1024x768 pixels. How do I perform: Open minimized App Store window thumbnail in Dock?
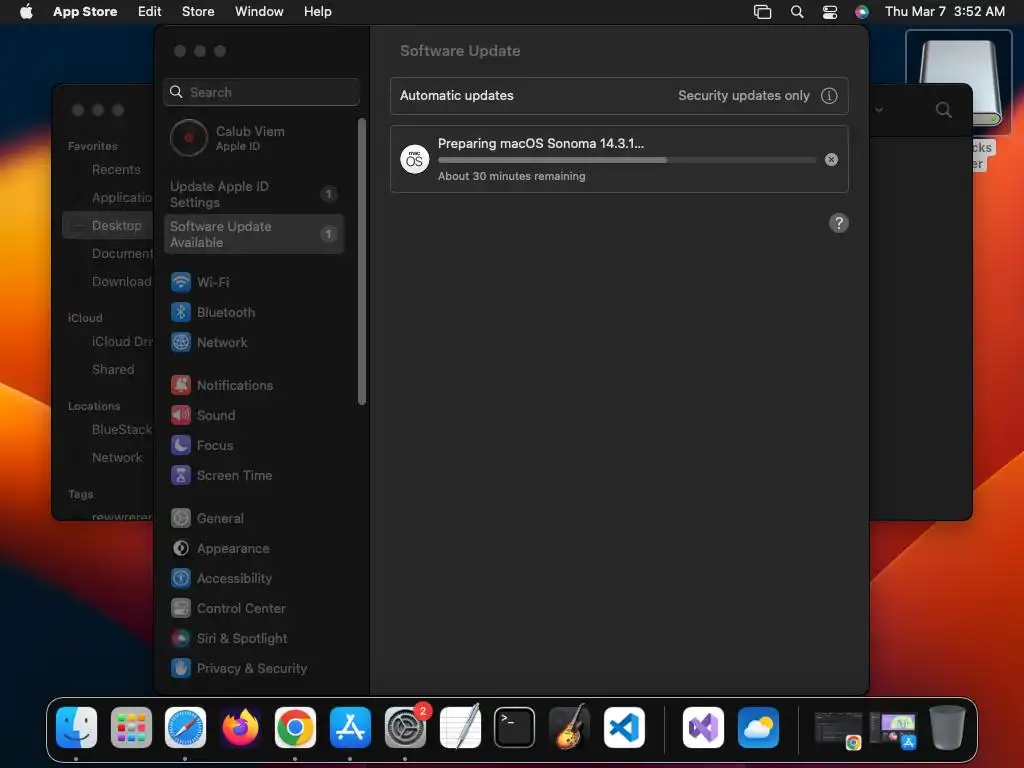(893, 729)
